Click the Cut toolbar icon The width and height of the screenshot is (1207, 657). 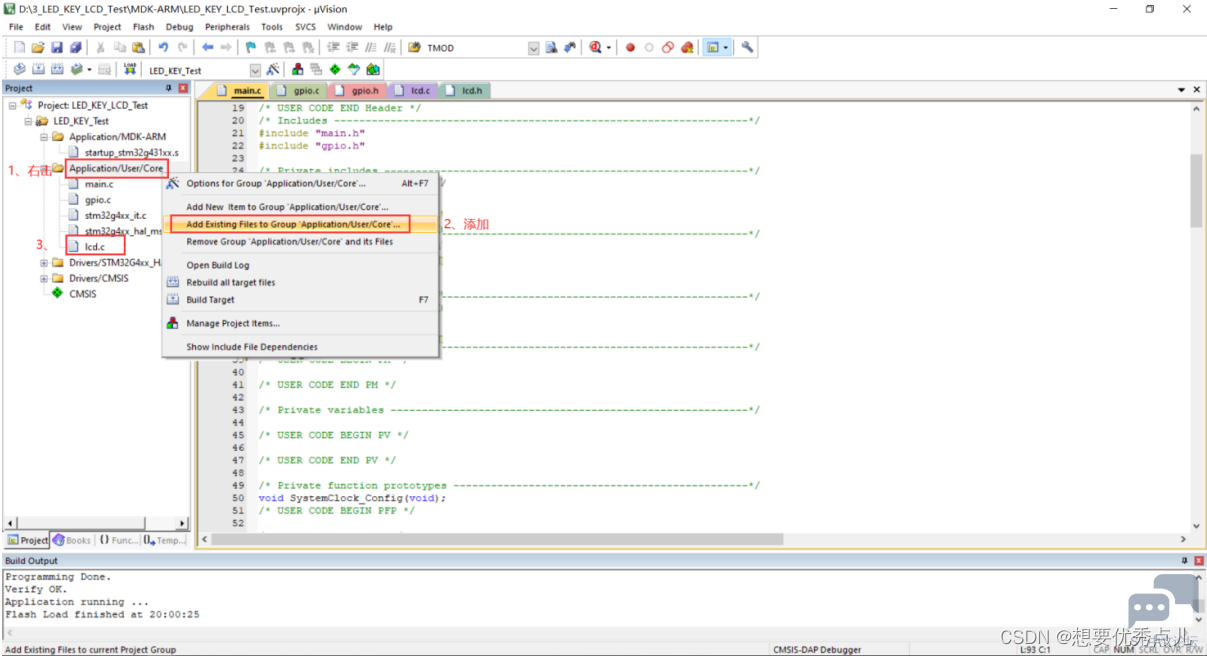coord(100,47)
